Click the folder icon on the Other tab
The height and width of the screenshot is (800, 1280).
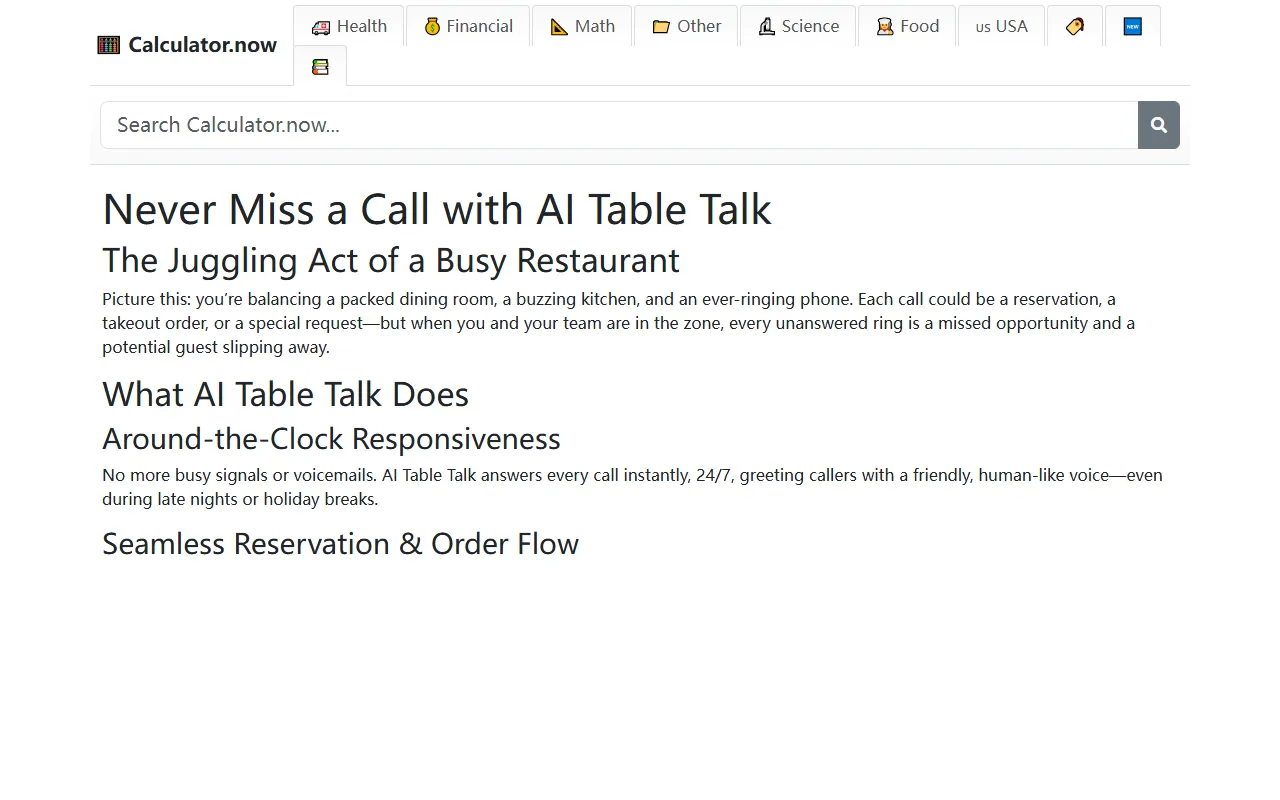pyautogui.click(x=660, y=26)
